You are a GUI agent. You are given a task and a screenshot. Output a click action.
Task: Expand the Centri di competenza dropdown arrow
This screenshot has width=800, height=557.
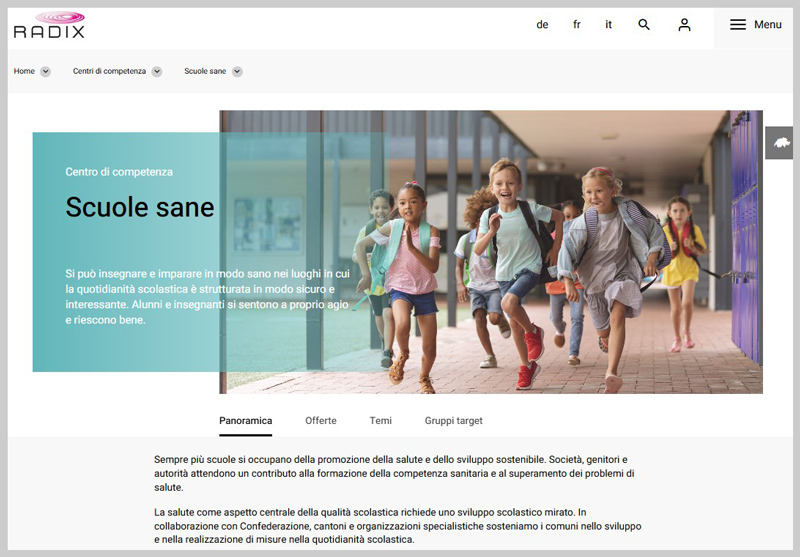pos(157,72)
